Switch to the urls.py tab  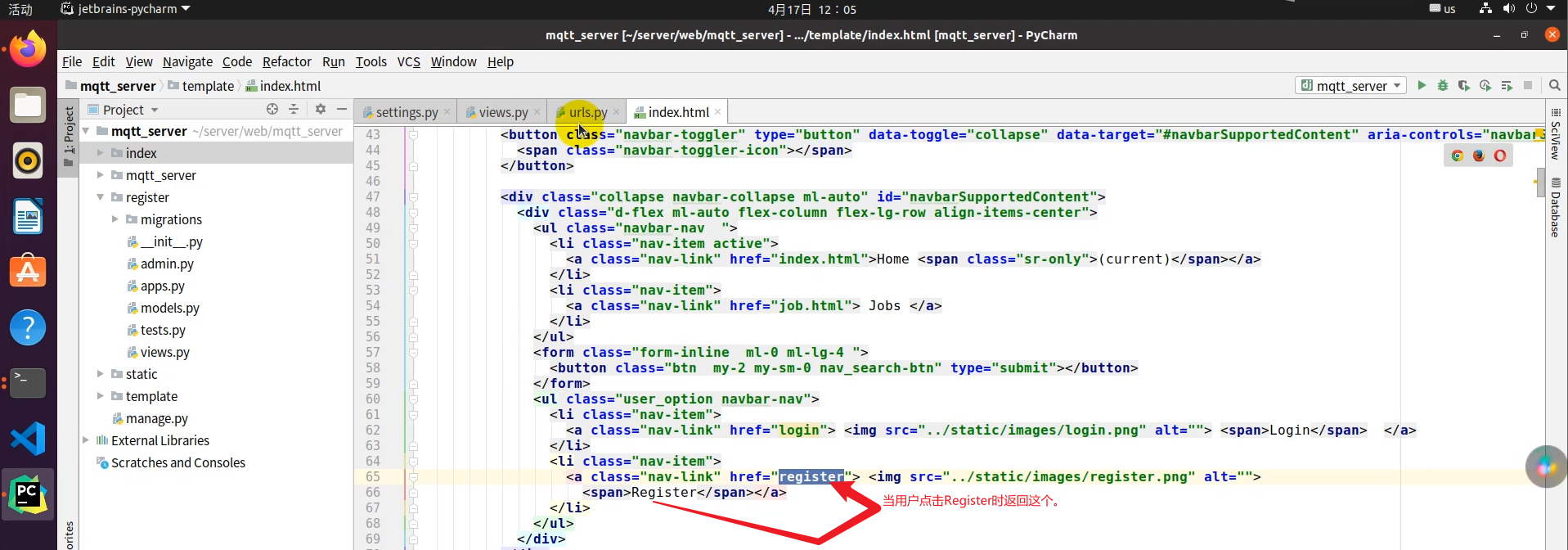point(588,112)
